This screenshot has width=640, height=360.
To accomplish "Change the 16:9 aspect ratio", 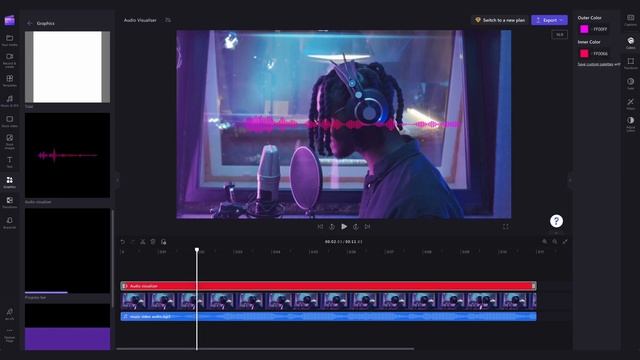I will point(560,35).
